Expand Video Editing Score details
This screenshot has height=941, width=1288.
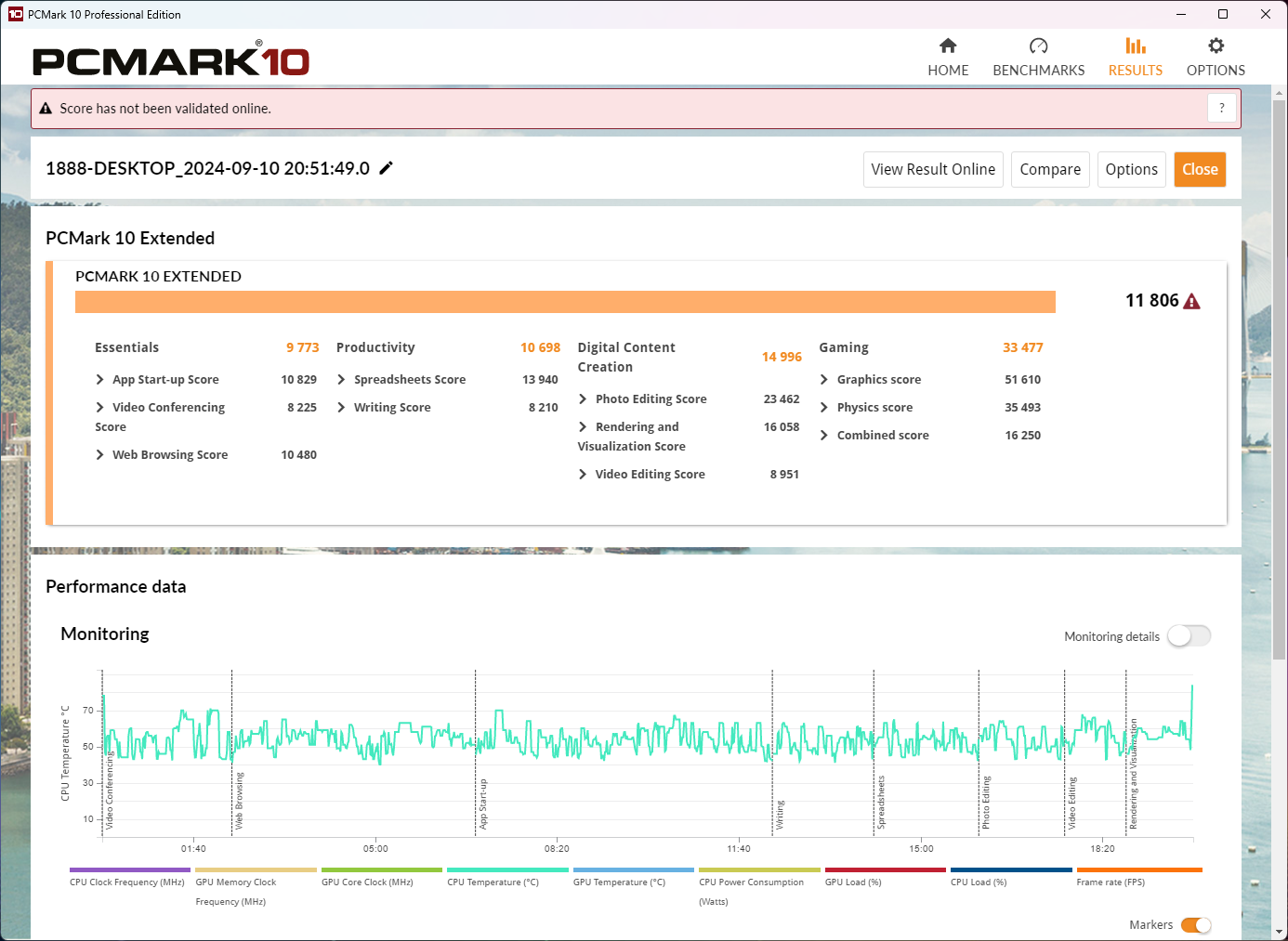pyautogui.click(x=584, y=474)
